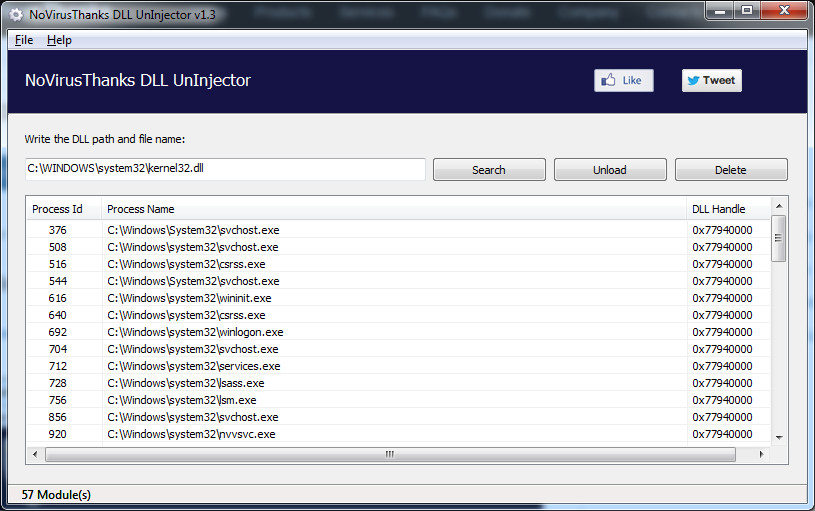
Task: Select process row with Id 376
Action: [x=398, y=230]
